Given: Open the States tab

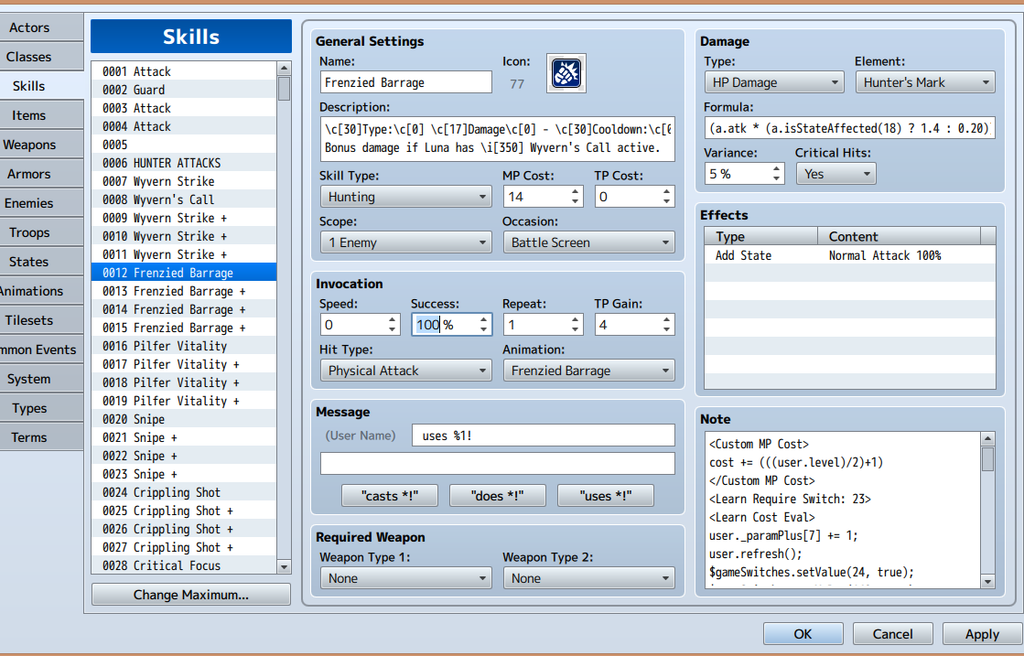Looking at the screenshot, I should point(29,262).
